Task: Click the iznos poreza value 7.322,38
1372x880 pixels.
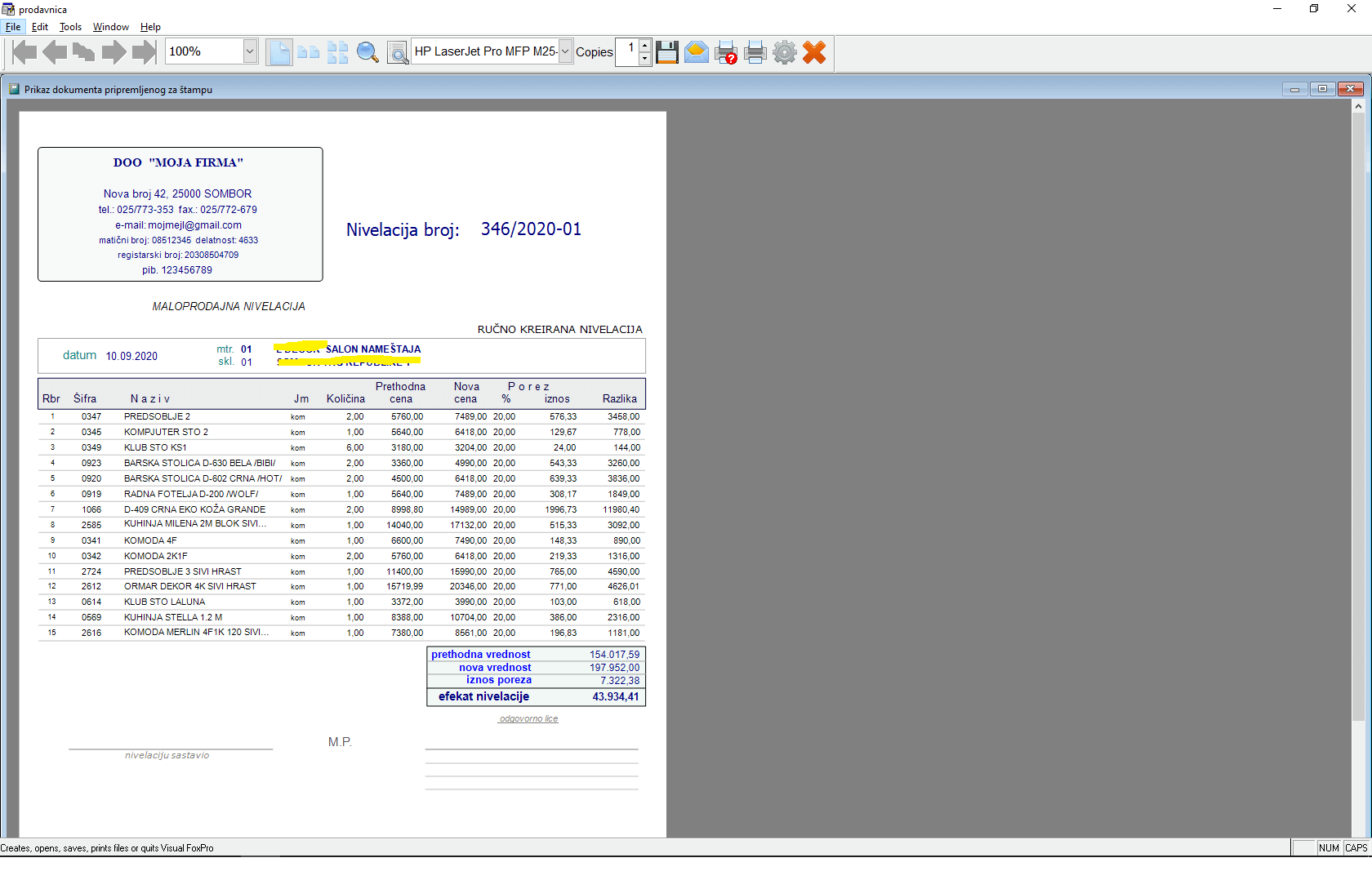Action: coord(620,681)
